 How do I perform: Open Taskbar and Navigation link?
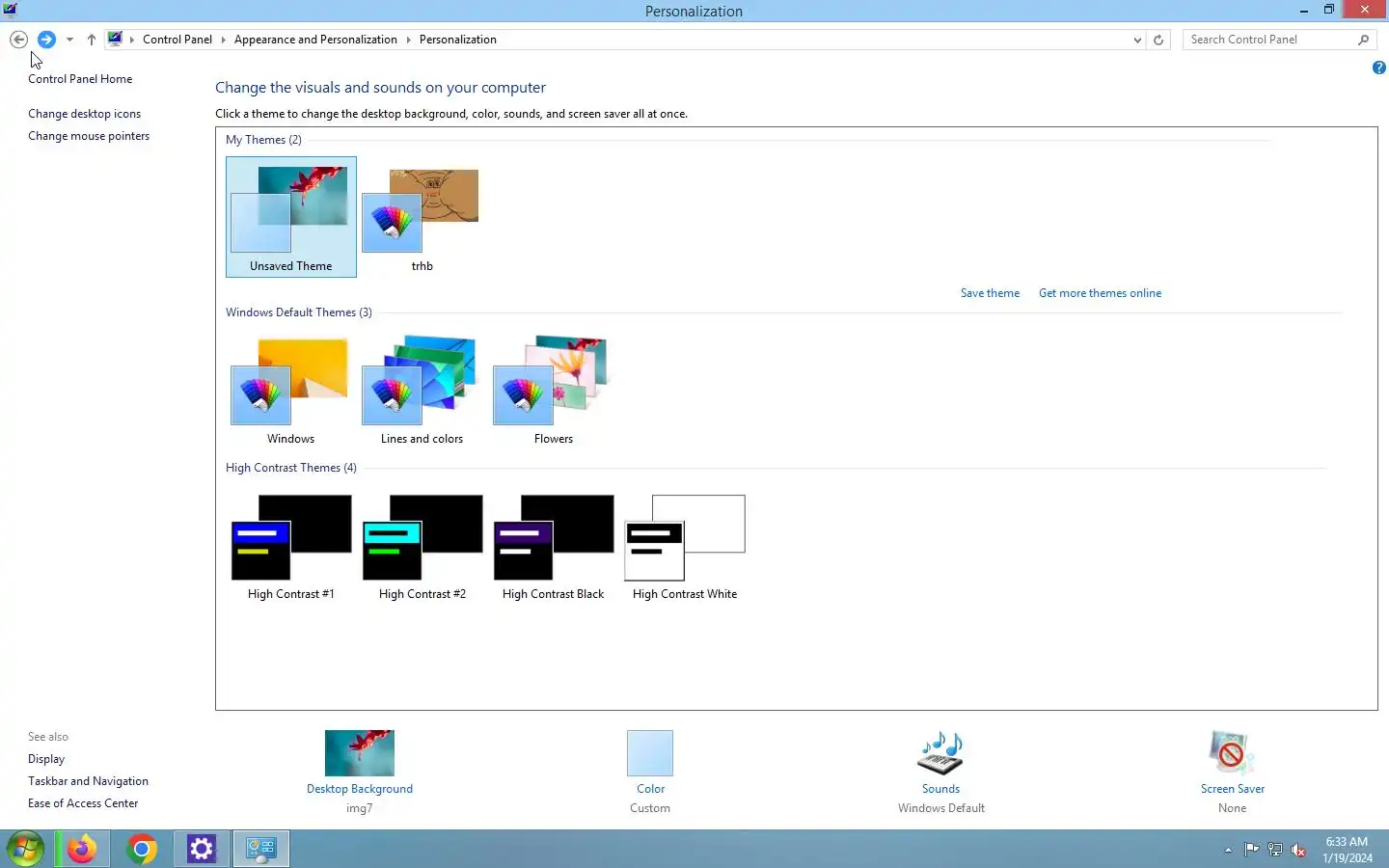click(x=88, y=781)
